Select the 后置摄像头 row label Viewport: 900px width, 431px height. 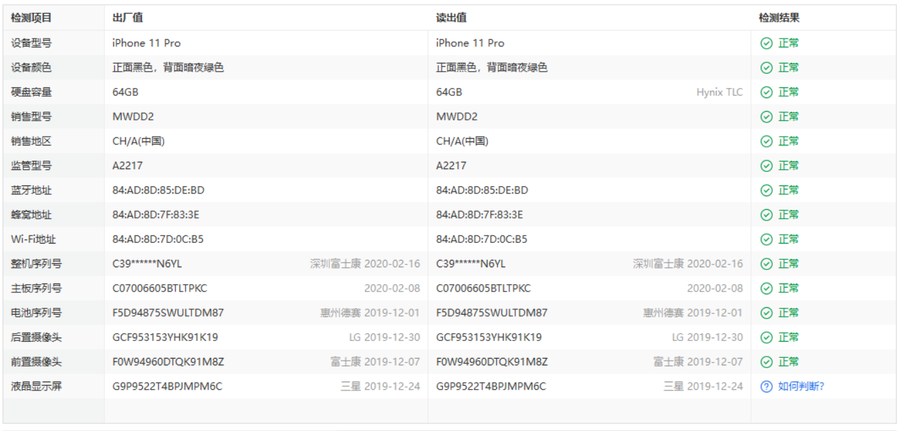pyautogui.click(x=36, y=337)
